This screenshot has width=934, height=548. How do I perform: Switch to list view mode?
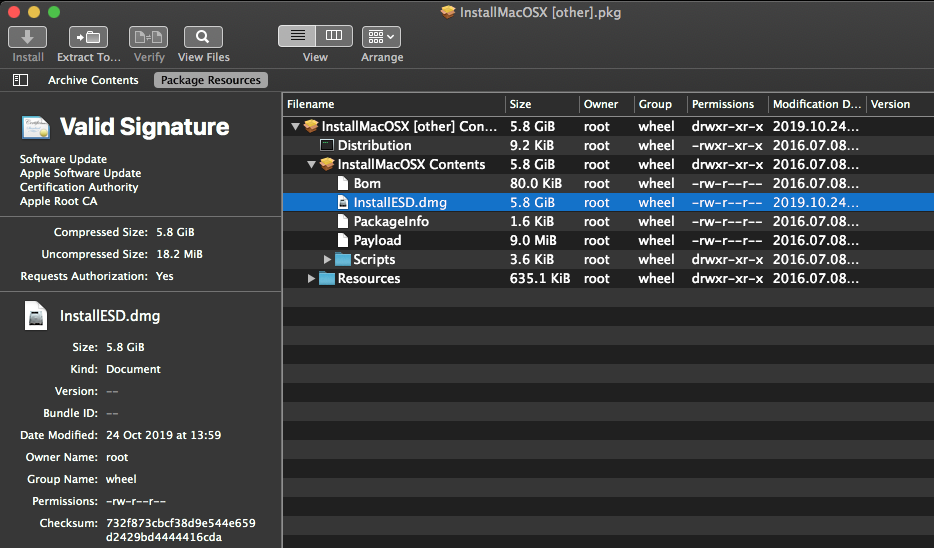(x=297, y=36)
